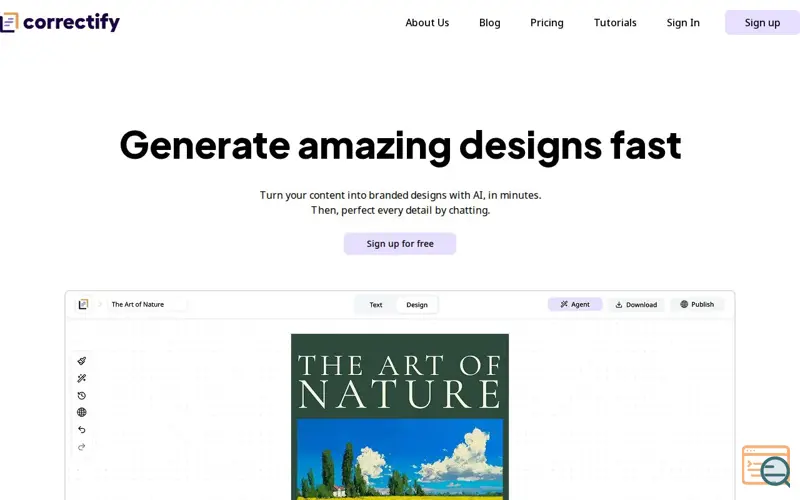Click the globe icon in left sidebar
Image resolution: width=800 pixels, height=500 pixels.
tap(82, 412)
